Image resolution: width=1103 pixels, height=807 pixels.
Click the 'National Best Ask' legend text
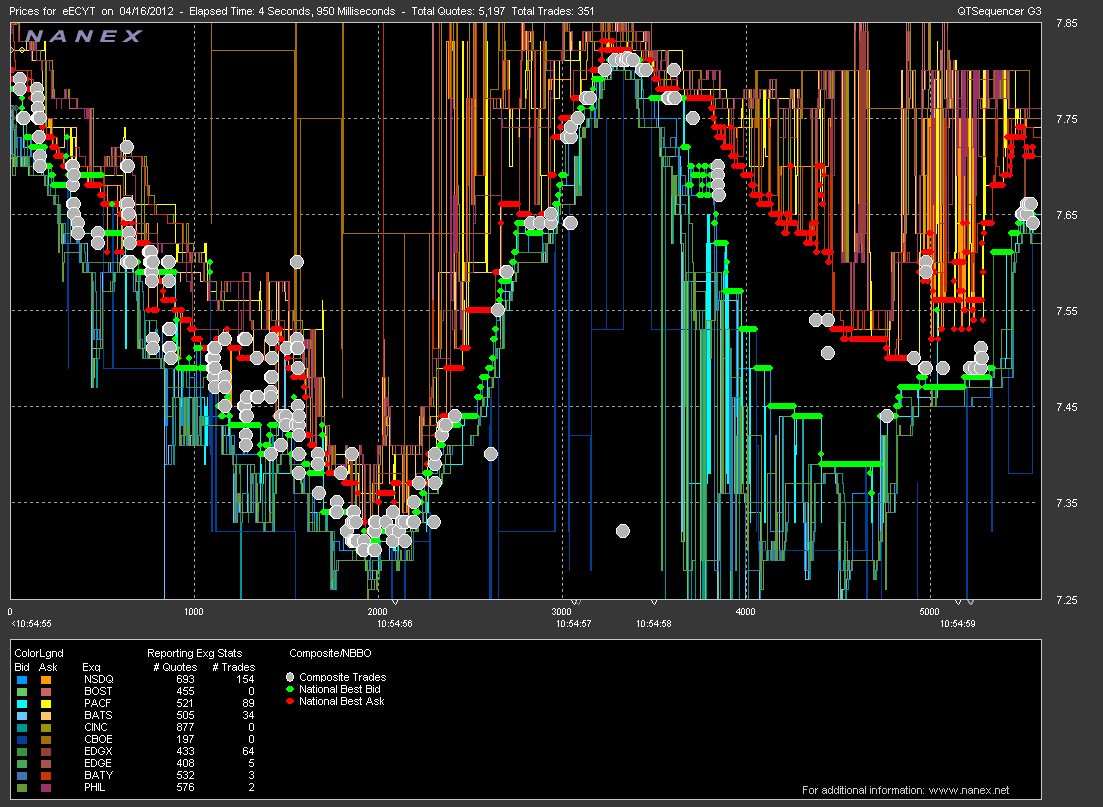tap(341, 701)
